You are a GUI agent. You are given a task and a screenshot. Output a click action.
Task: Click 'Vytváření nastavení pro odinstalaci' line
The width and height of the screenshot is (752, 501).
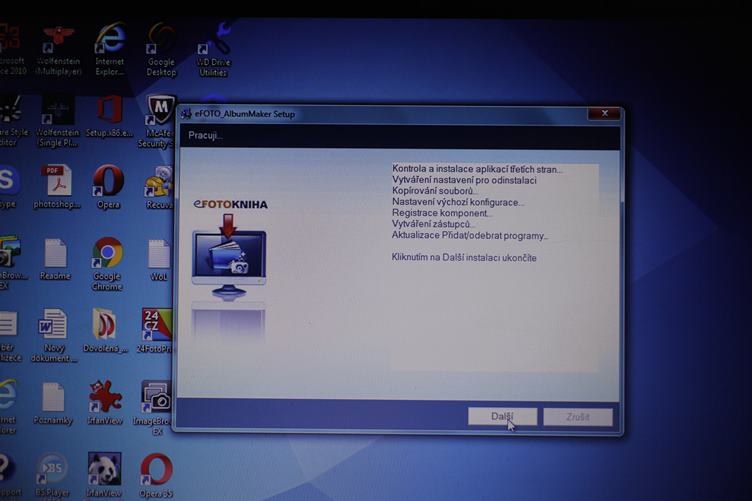coord(464,180)
